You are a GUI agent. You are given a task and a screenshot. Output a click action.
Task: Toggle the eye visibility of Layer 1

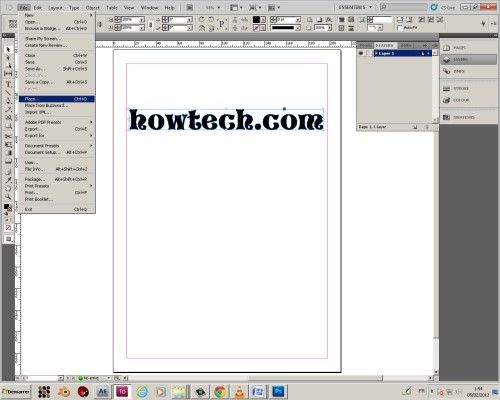pyautogui.click(x=361, y=53)
